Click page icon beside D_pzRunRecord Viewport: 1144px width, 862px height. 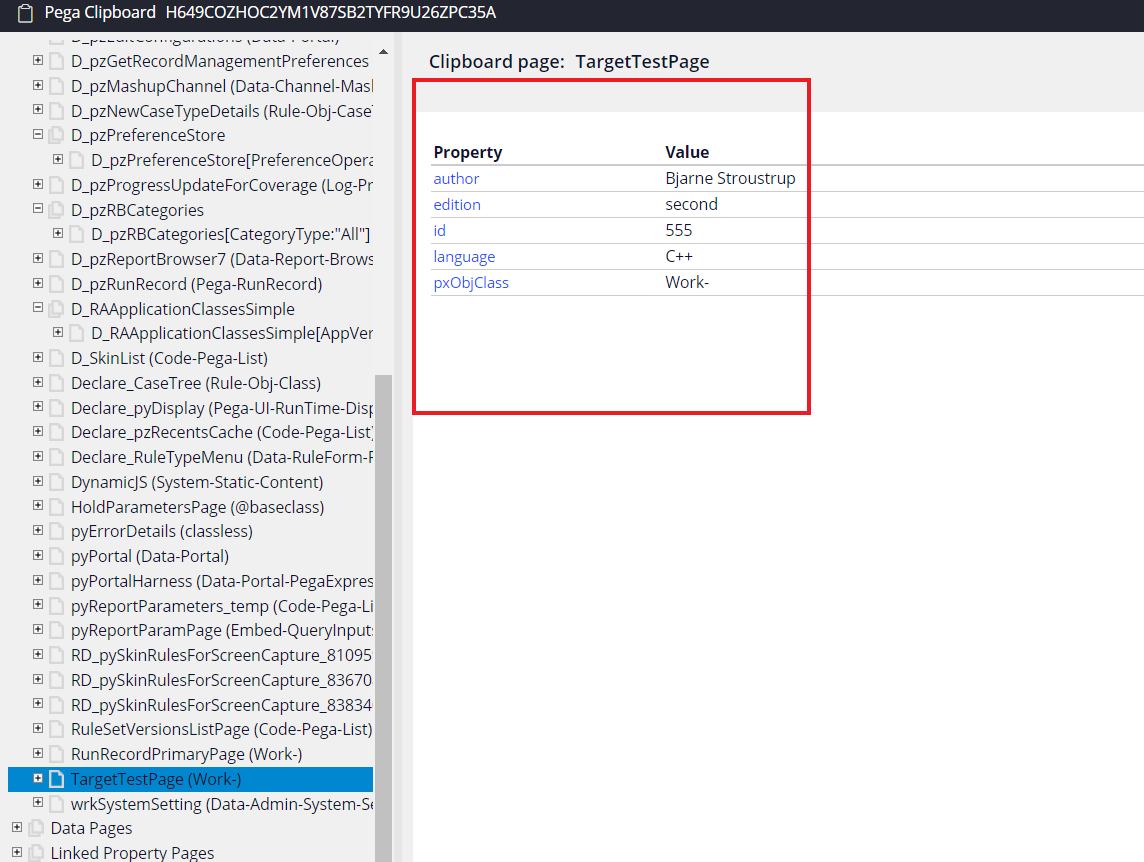tap(56, 284)
